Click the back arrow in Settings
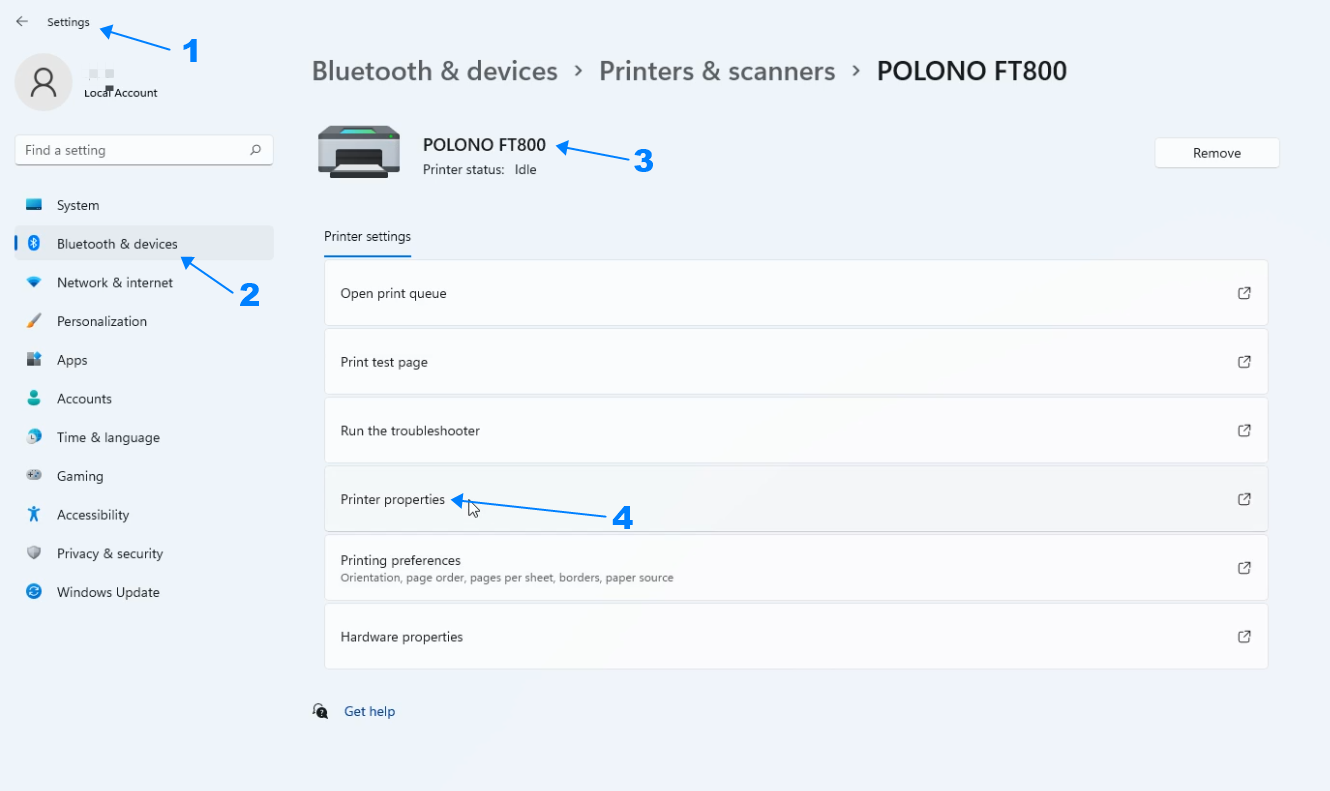The width and height of the screenshot is (1330, 791). (22, 21)
